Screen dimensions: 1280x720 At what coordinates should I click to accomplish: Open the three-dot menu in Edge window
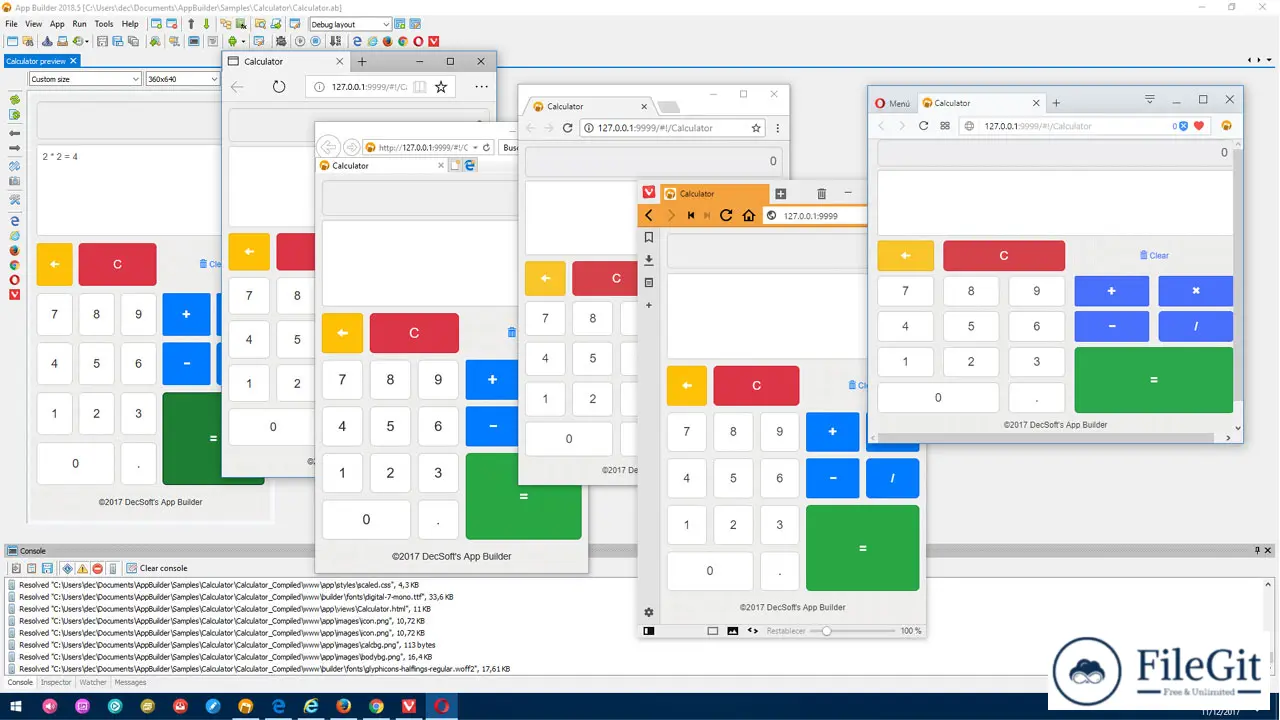point(481,87)
